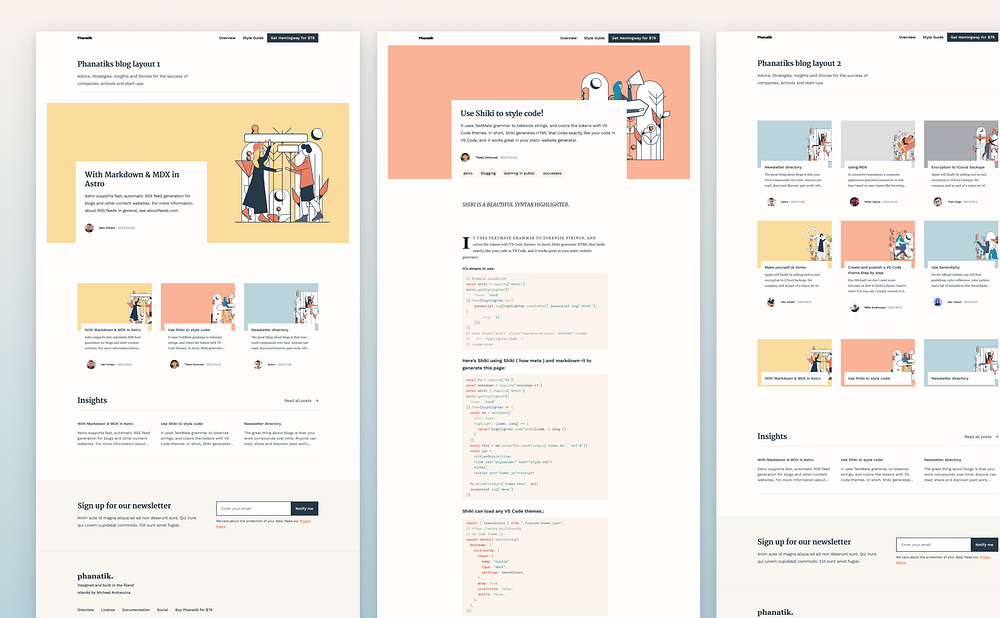The image size is (1000, 618).
Task: Open Style Guide link in right page header
Action: (x=932, y=37)
